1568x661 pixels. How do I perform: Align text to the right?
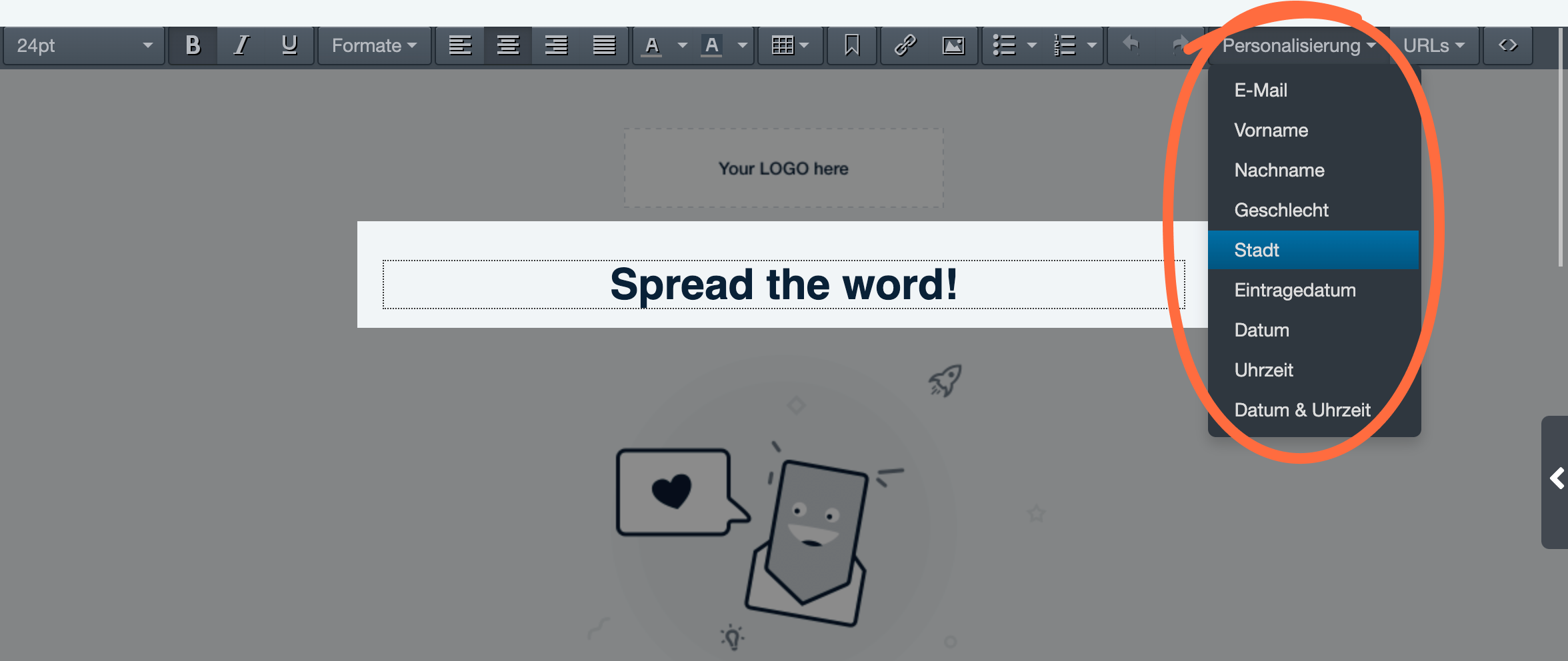tap(556, 45)
